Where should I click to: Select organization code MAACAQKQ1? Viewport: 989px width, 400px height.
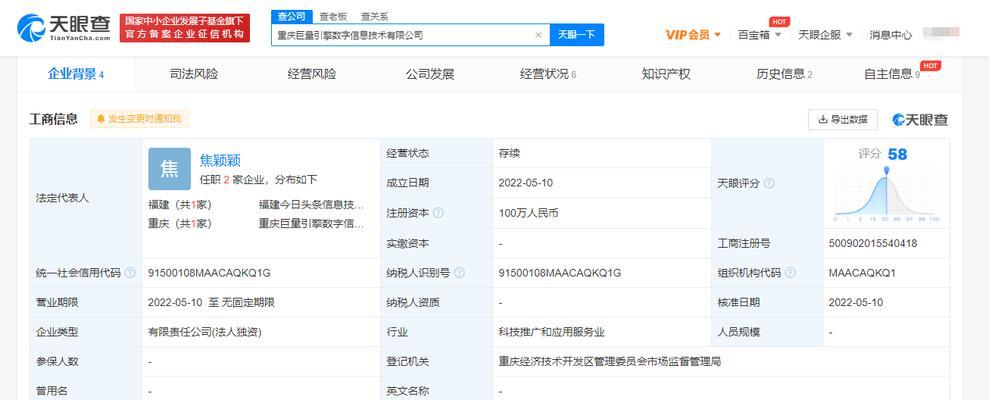tap(862, 273)
